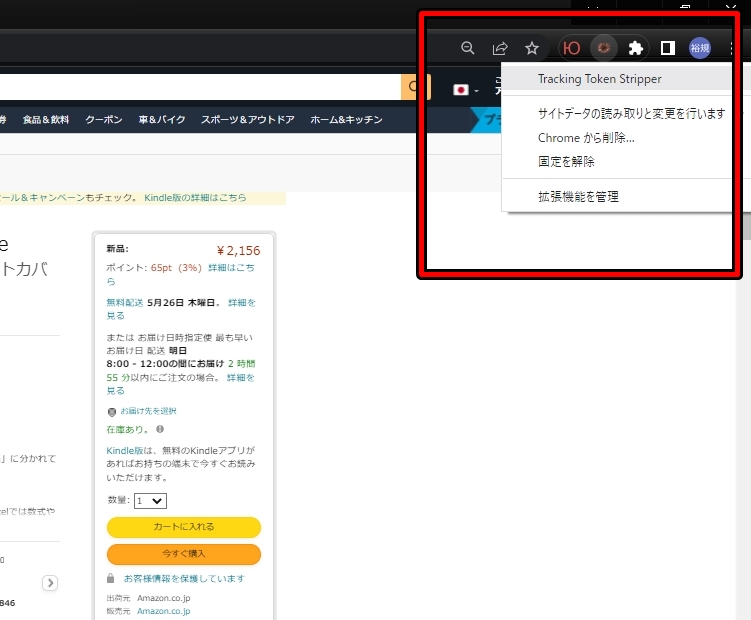Image resolution: width=751 pixels, height=620 pixels.
Task: Click Kindle版の詳細はこちら link
Action: (195, 197)
